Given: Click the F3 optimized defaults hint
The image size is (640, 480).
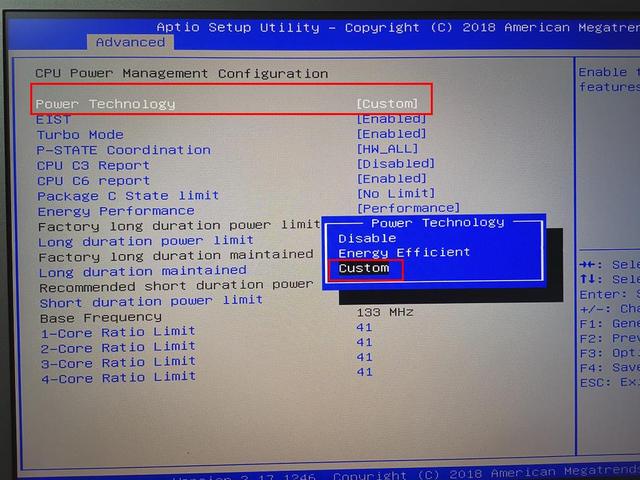Looking at the screenshot, I should pyautogui.click(x=609, y=353).
